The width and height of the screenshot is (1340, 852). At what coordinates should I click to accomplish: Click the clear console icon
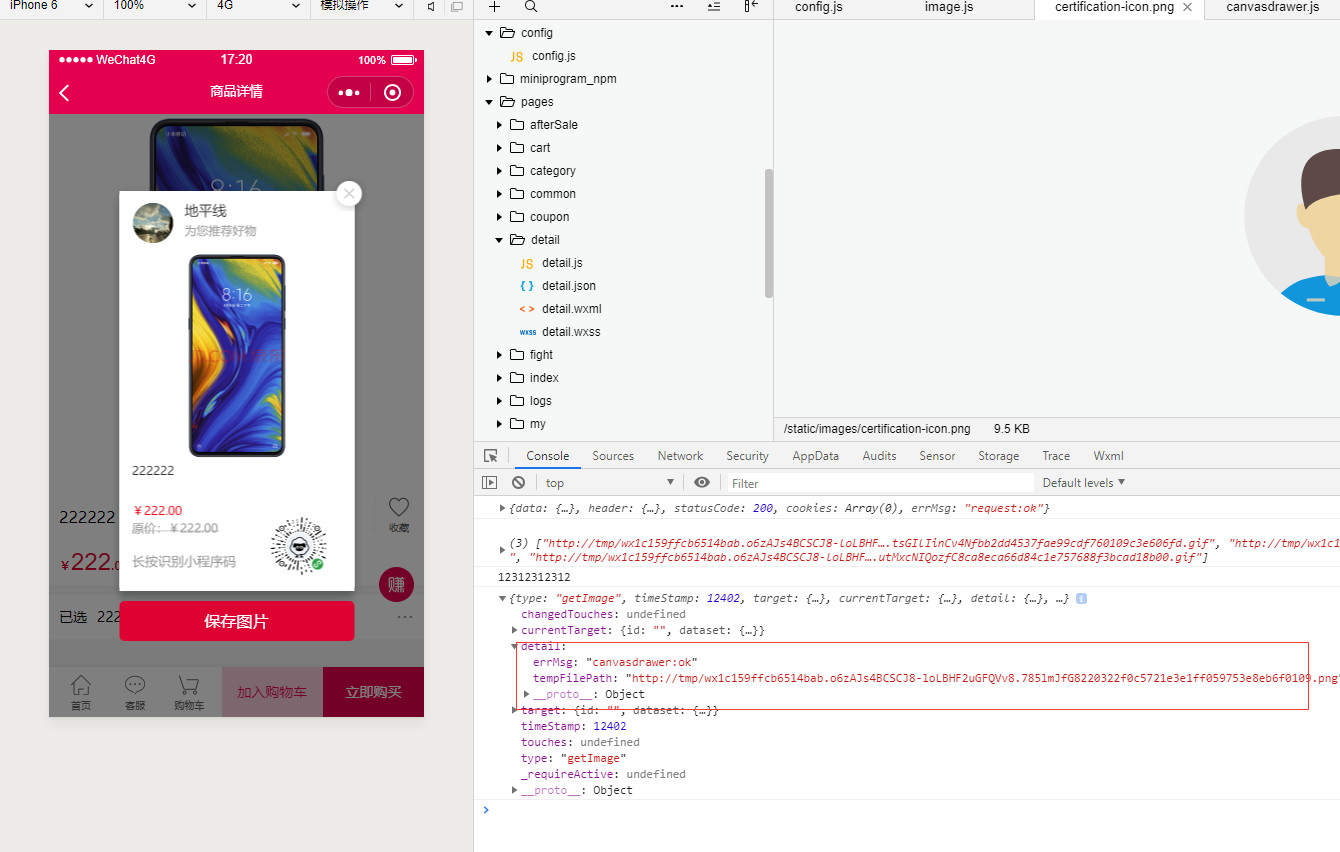click(x=518, y=482)
